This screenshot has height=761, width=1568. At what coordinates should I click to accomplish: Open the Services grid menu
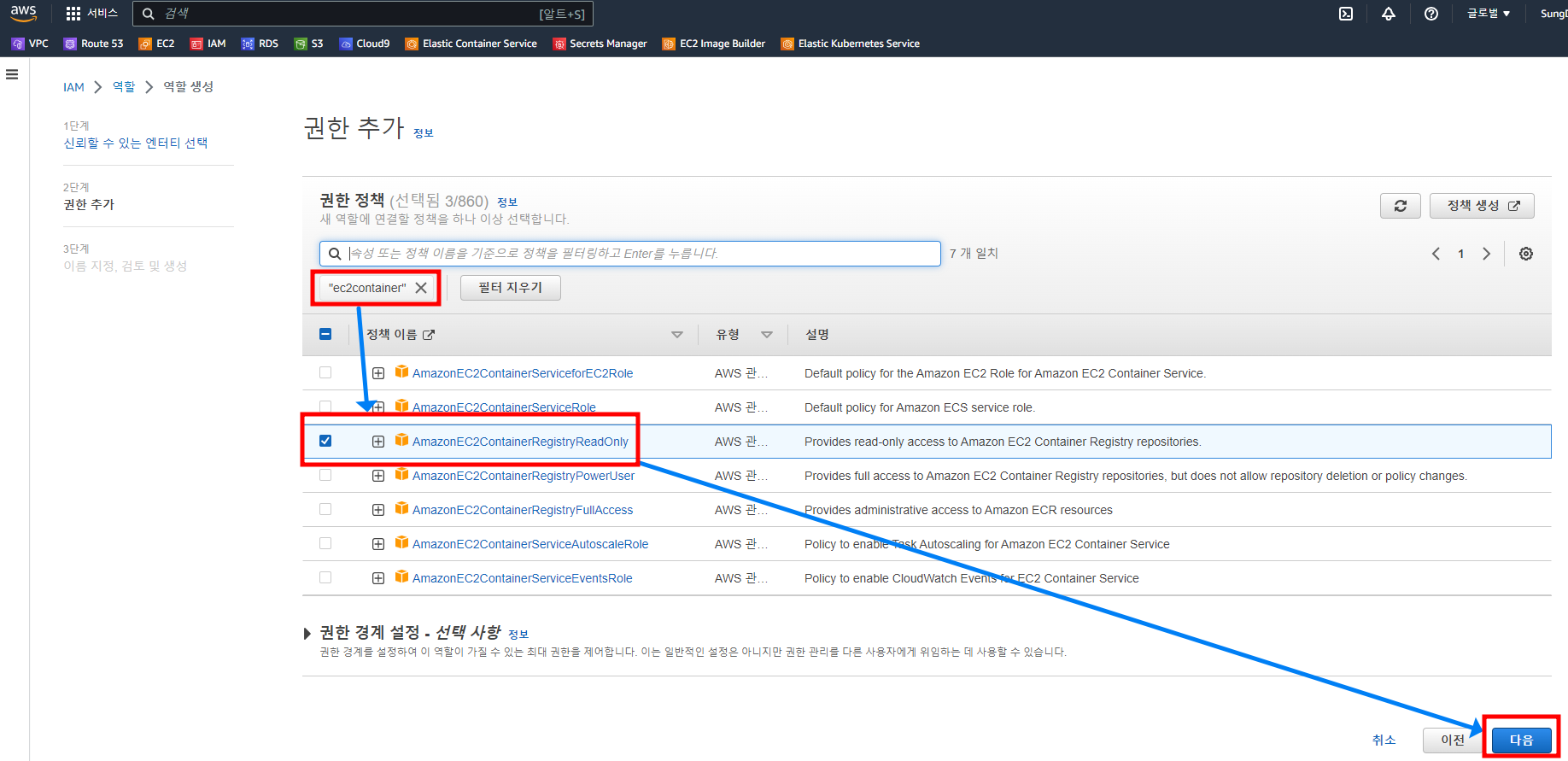click(91, 14)
